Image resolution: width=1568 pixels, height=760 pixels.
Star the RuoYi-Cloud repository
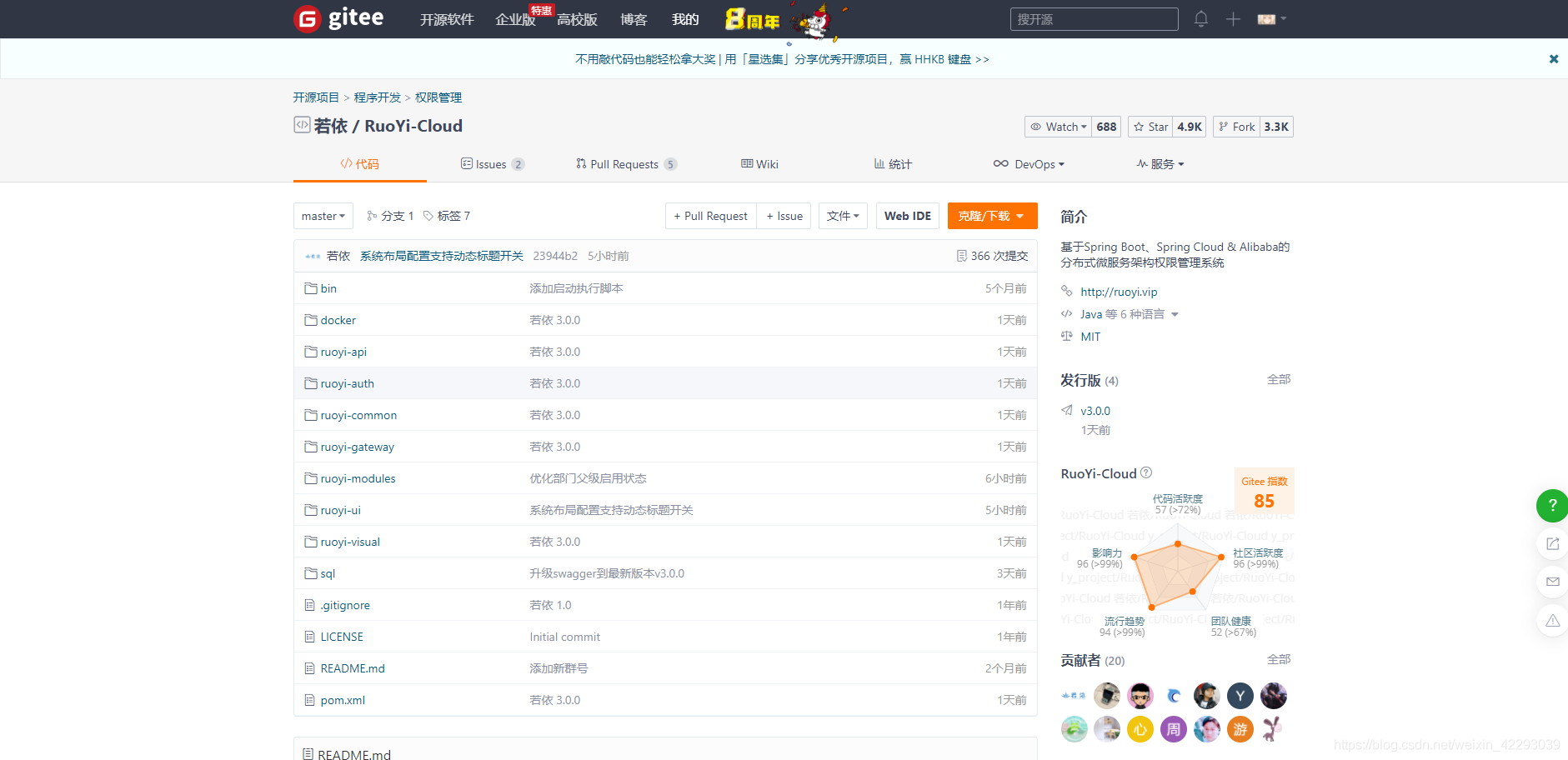pyautogui.click(x=1150, y=127)
